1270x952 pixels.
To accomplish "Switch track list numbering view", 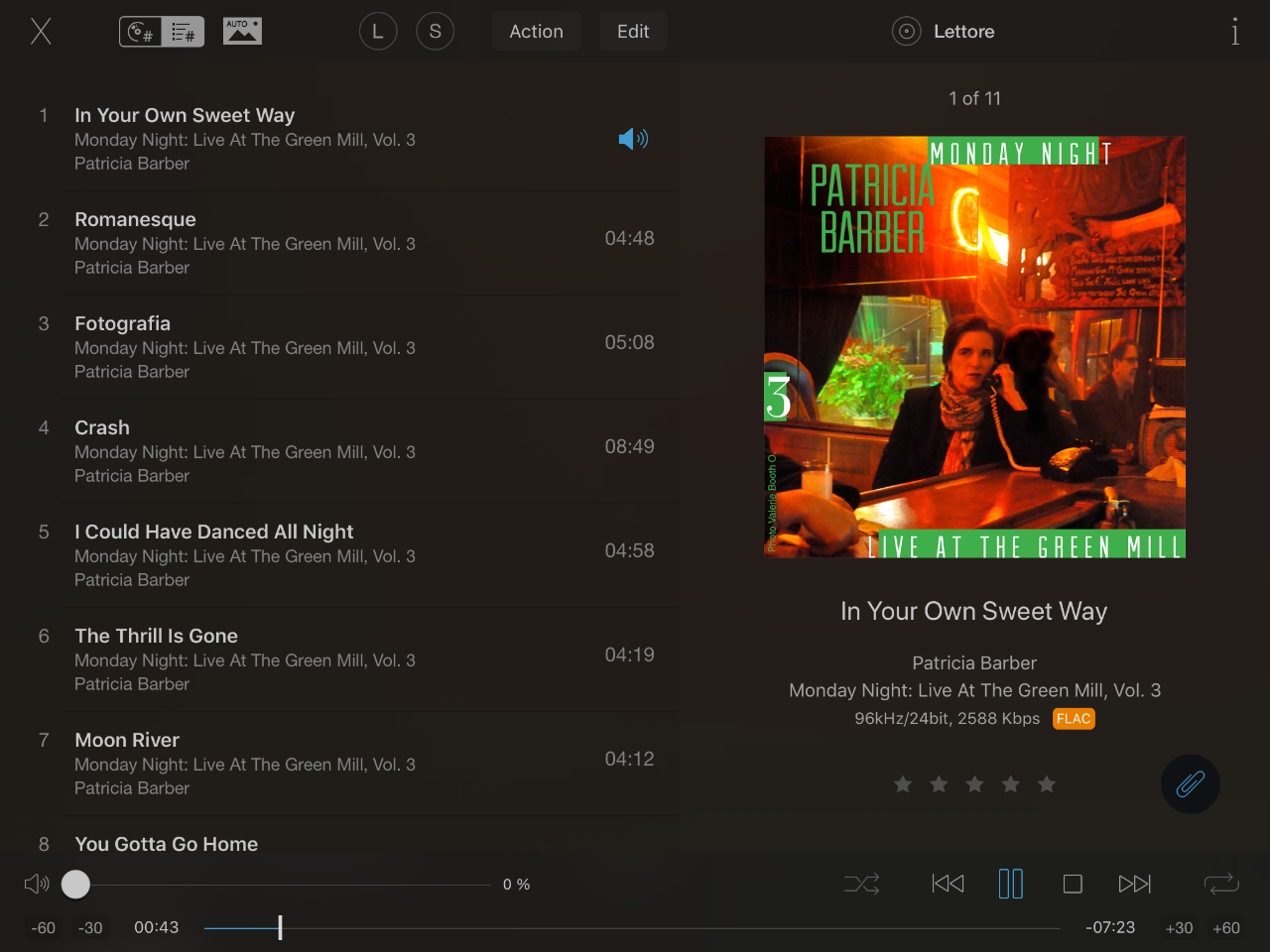I will coord(162,32).
